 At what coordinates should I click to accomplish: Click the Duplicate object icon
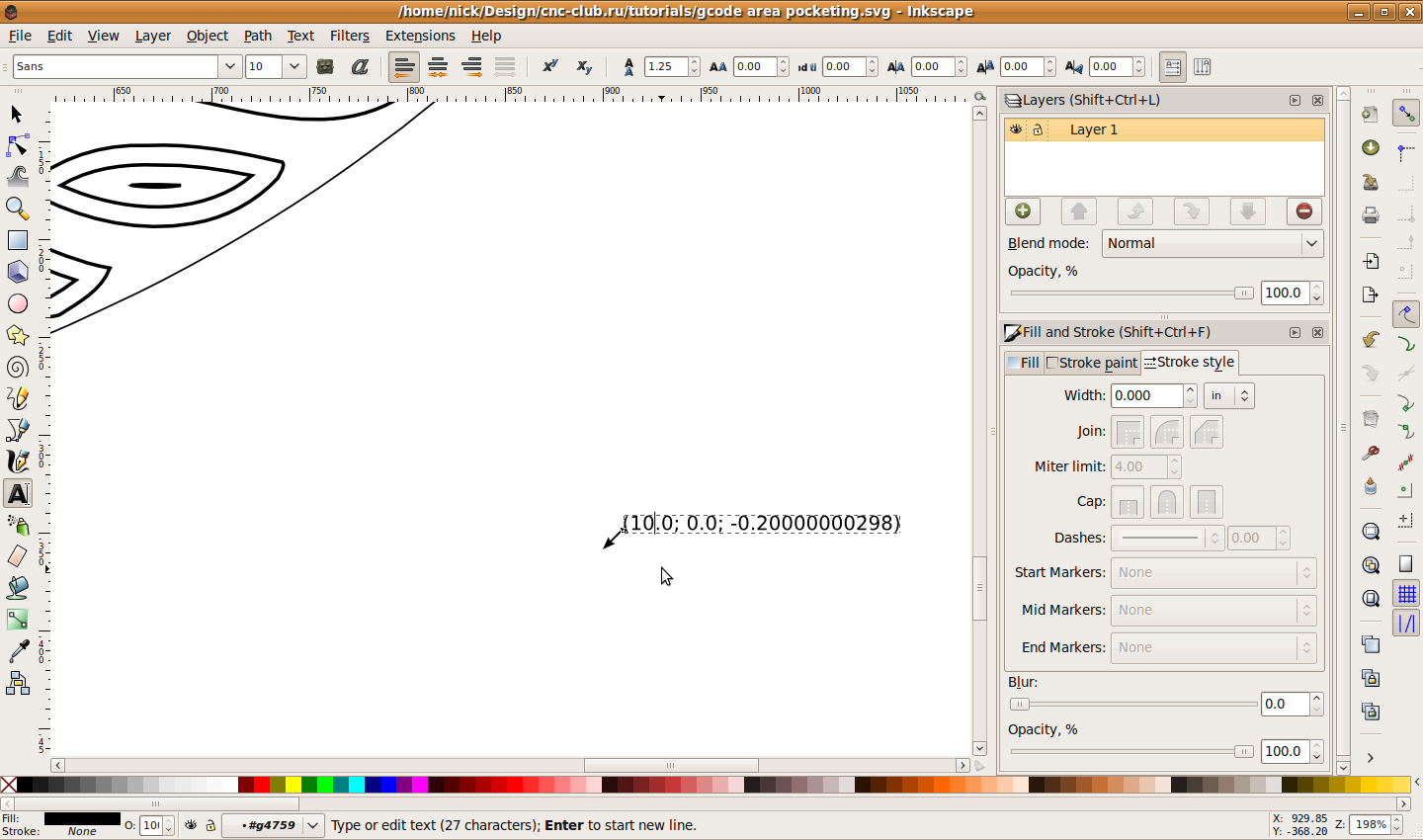pyautogui.click(x=1371, y=644)
